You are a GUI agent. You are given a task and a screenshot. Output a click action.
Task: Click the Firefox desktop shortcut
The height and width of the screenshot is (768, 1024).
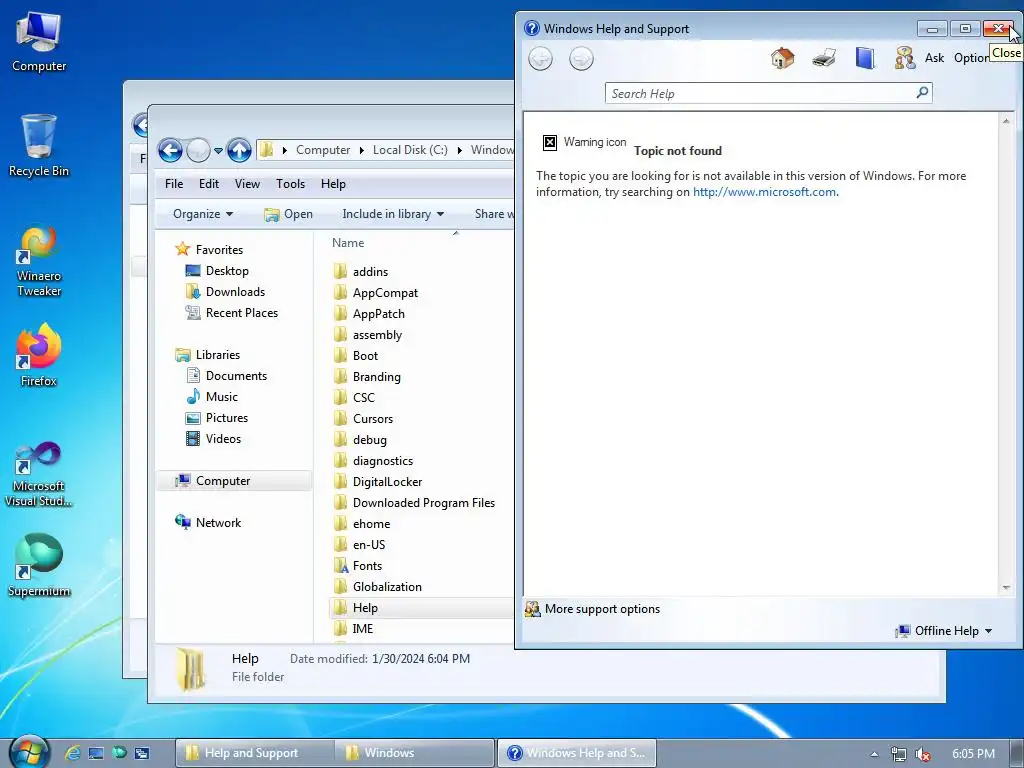39,355
